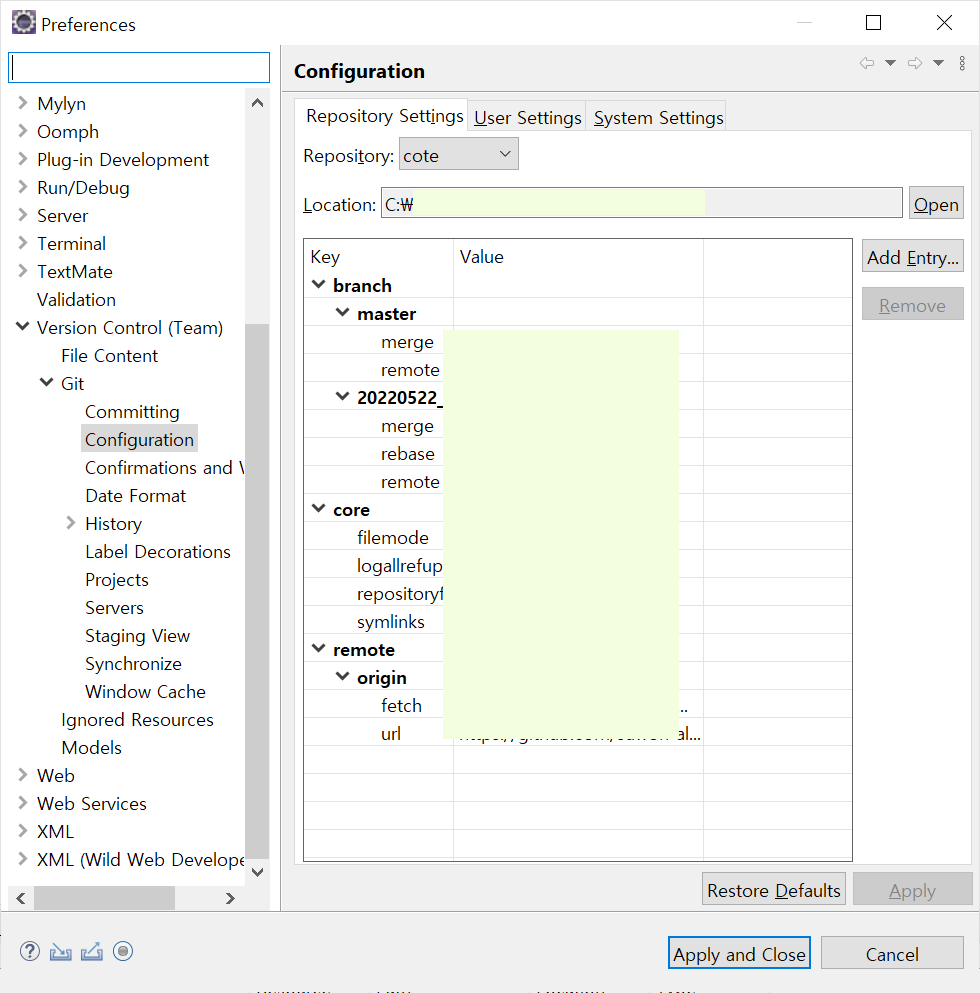
Task: Expand the Terminal node
Action: [23, 243]
